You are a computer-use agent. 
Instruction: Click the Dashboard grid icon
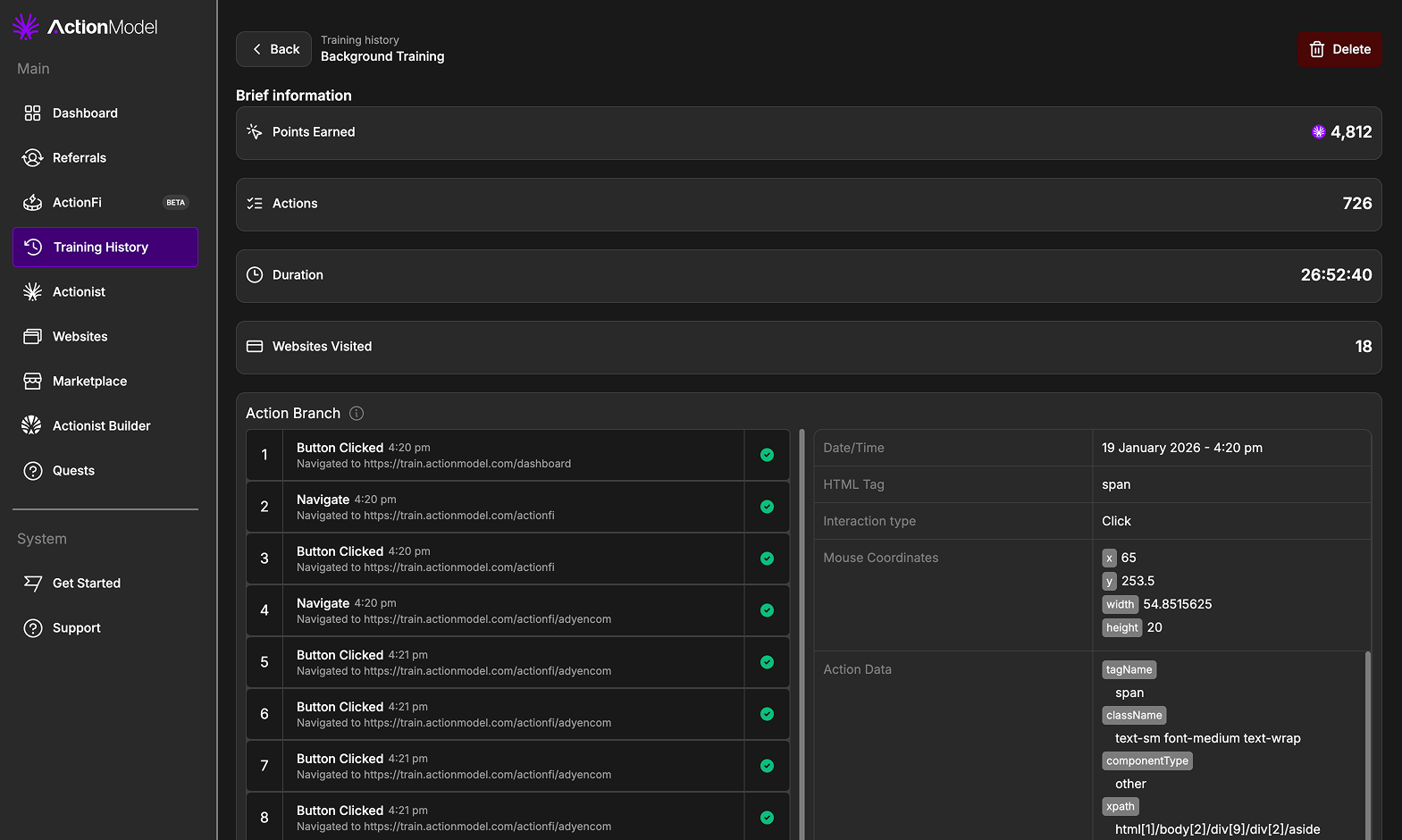click(x=32, y=113)
